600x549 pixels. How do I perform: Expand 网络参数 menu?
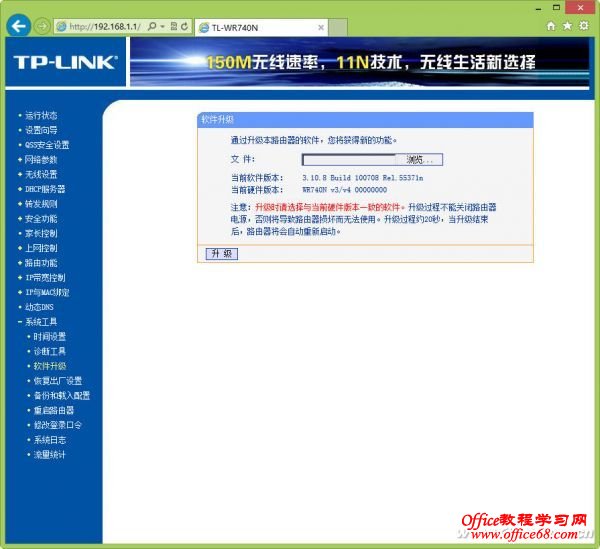(x=41, y=160)
